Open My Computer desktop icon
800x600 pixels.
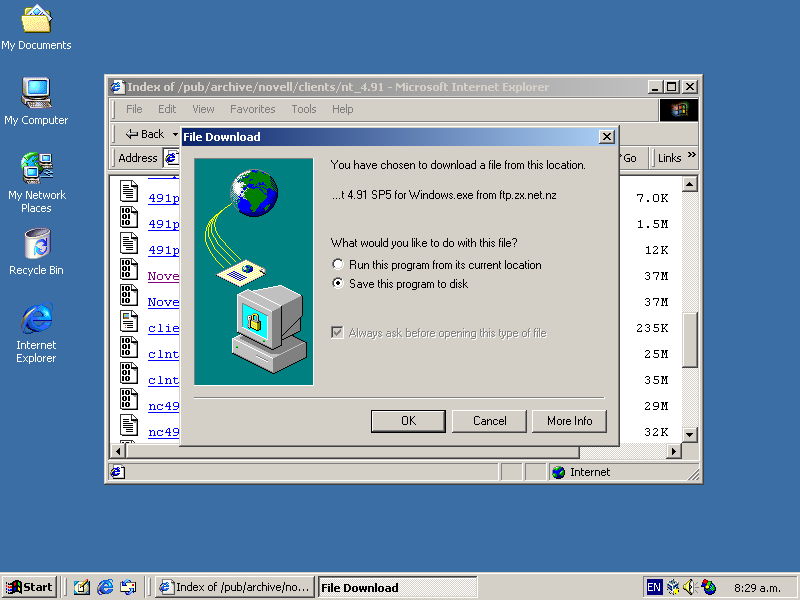36,102
